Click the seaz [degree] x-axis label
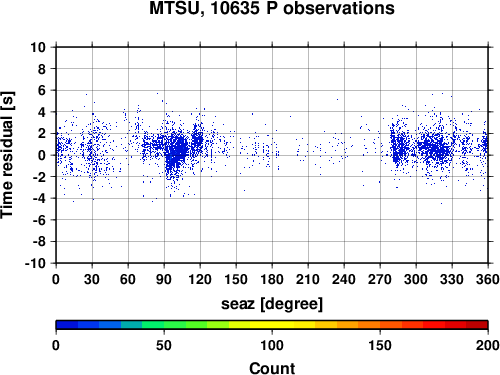This screenshot has width=500, height=375. (272, 304)
